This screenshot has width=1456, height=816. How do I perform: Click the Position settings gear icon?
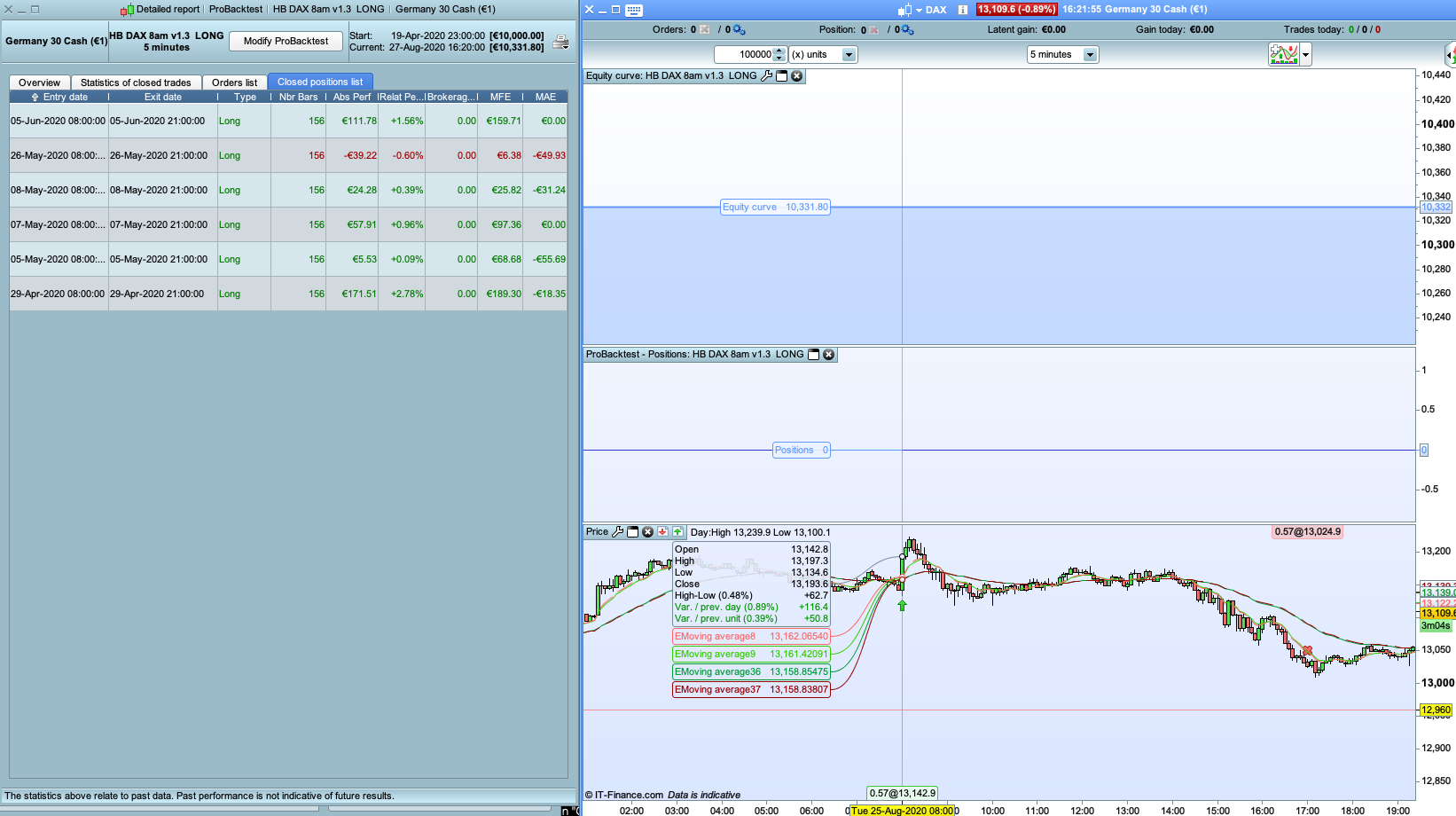coord(908,30)
